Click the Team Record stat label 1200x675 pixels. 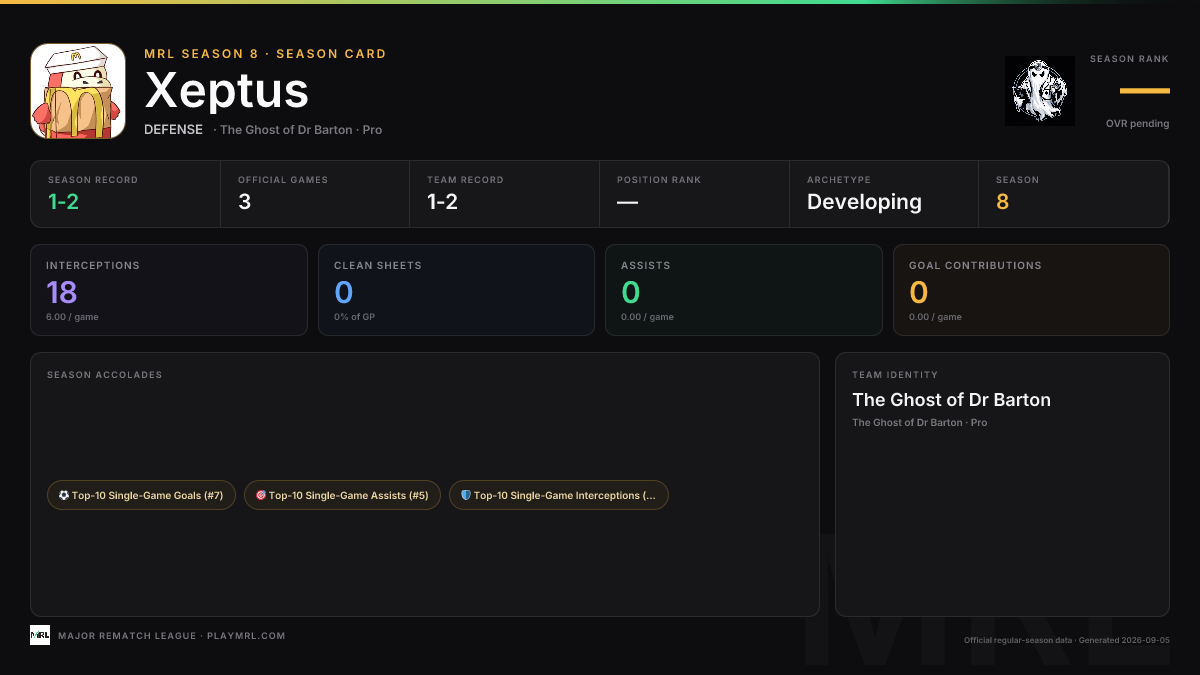pos(465,180)
